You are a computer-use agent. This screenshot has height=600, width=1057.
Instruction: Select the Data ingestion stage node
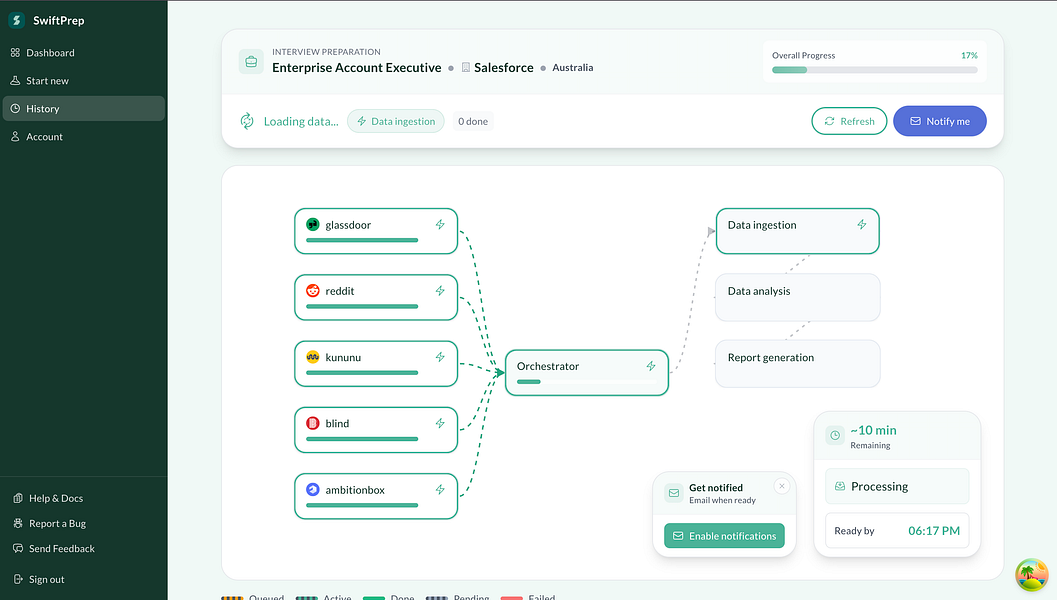click(x=797, y=231)
